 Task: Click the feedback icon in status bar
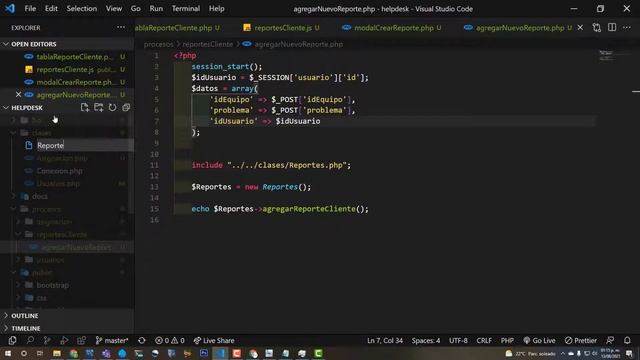tap(610, 340)
